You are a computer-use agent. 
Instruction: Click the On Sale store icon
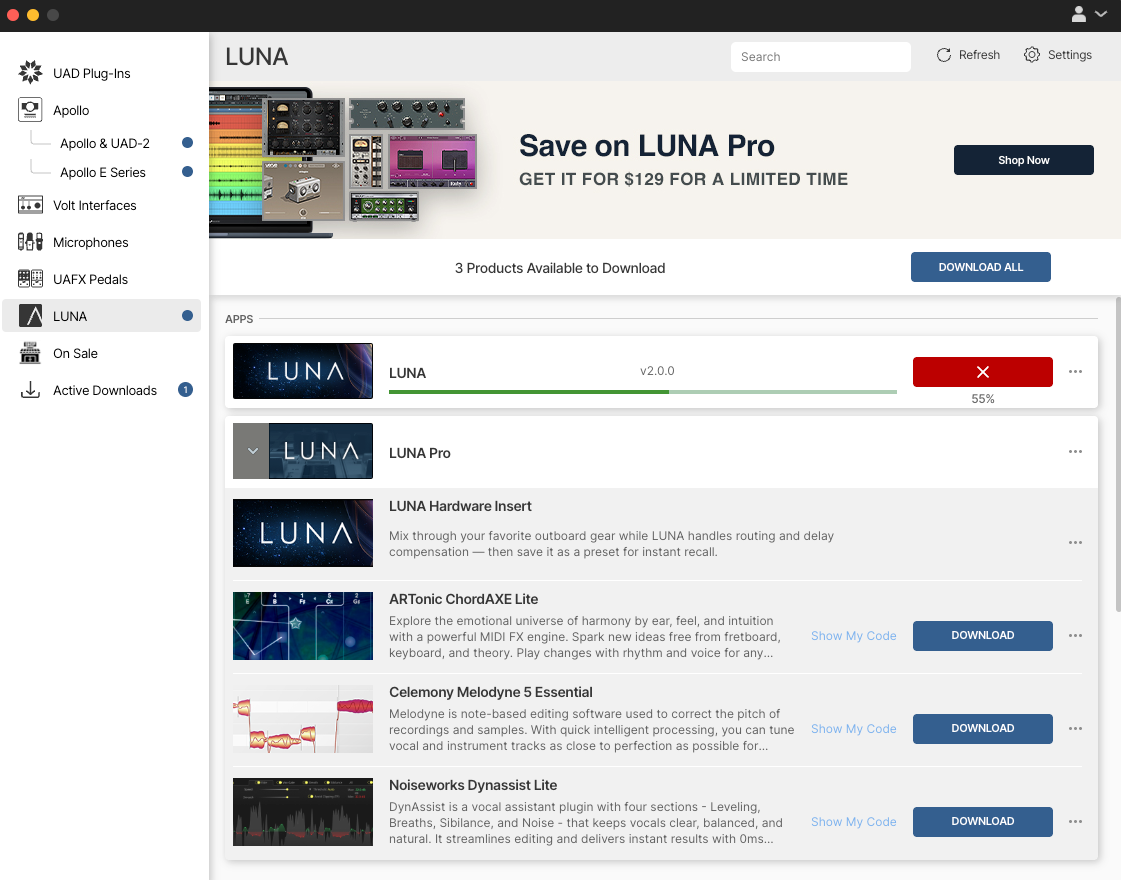point(30,352)
